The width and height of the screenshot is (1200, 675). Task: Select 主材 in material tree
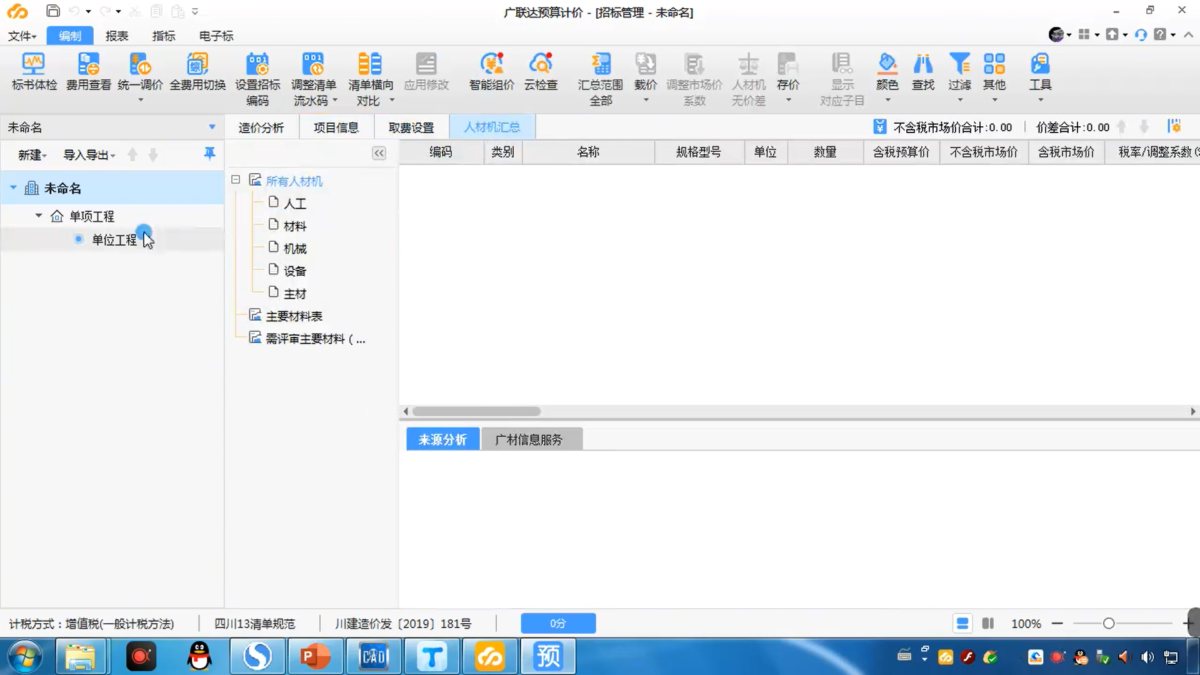coord(295,294)
